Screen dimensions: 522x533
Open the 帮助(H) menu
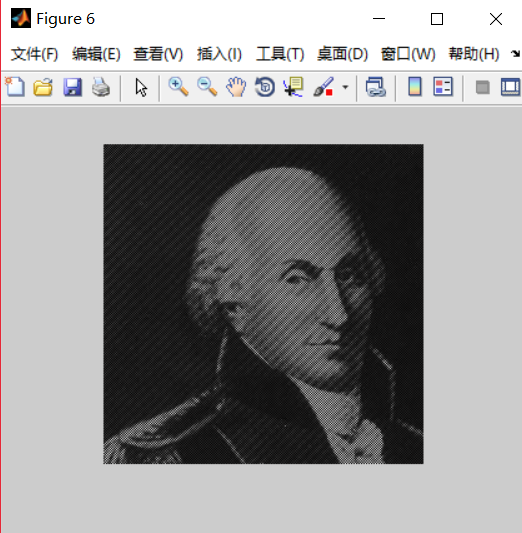coord(474,54)
